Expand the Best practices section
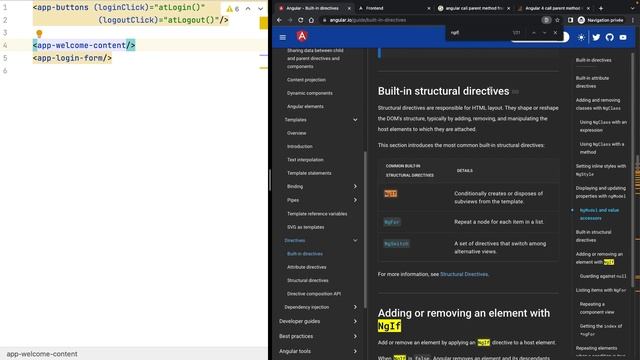 [355, 336]
